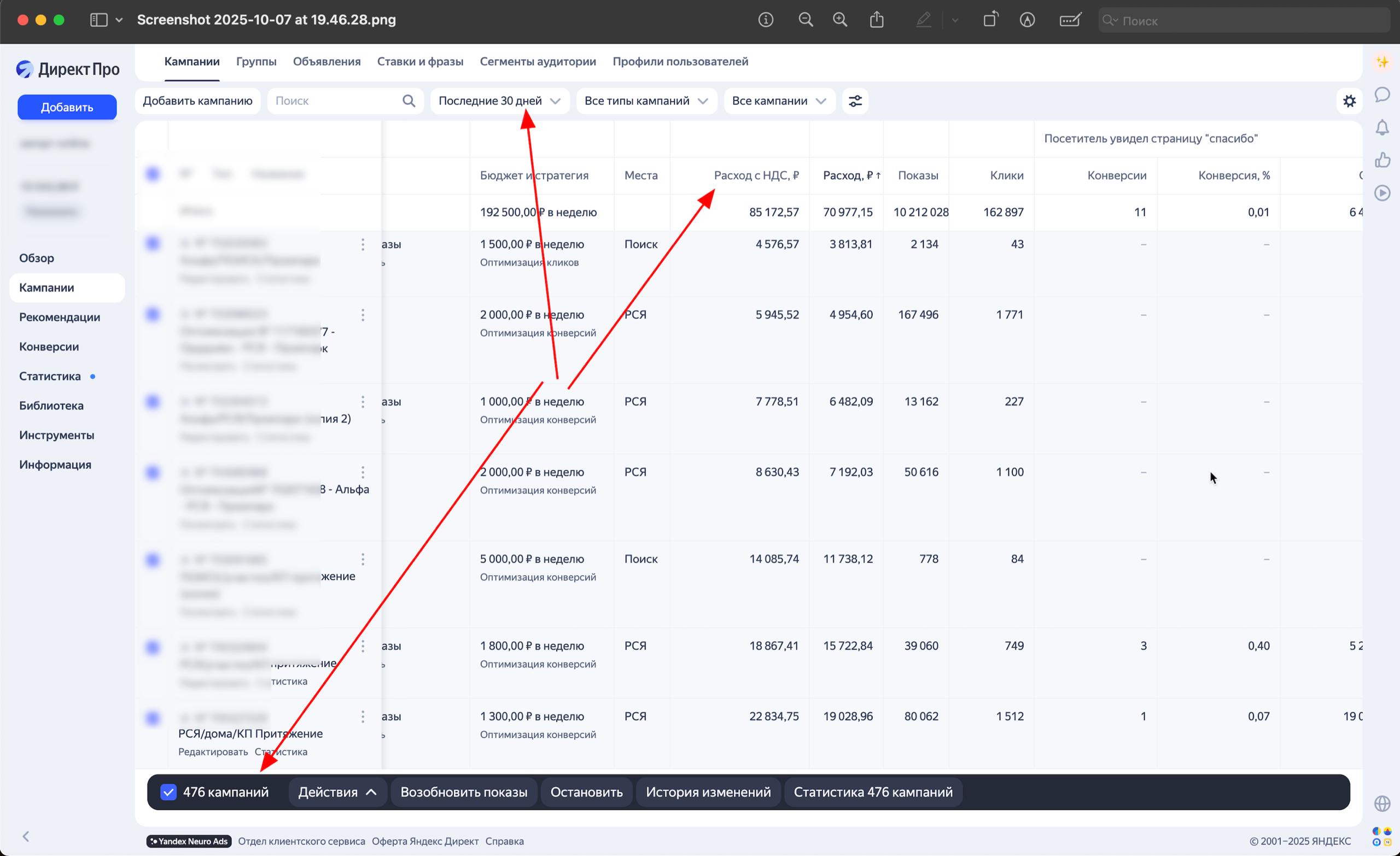Click the colorful services icon at bottom right
This screenshot has height=856, width=1400.
pos(1381,836)
